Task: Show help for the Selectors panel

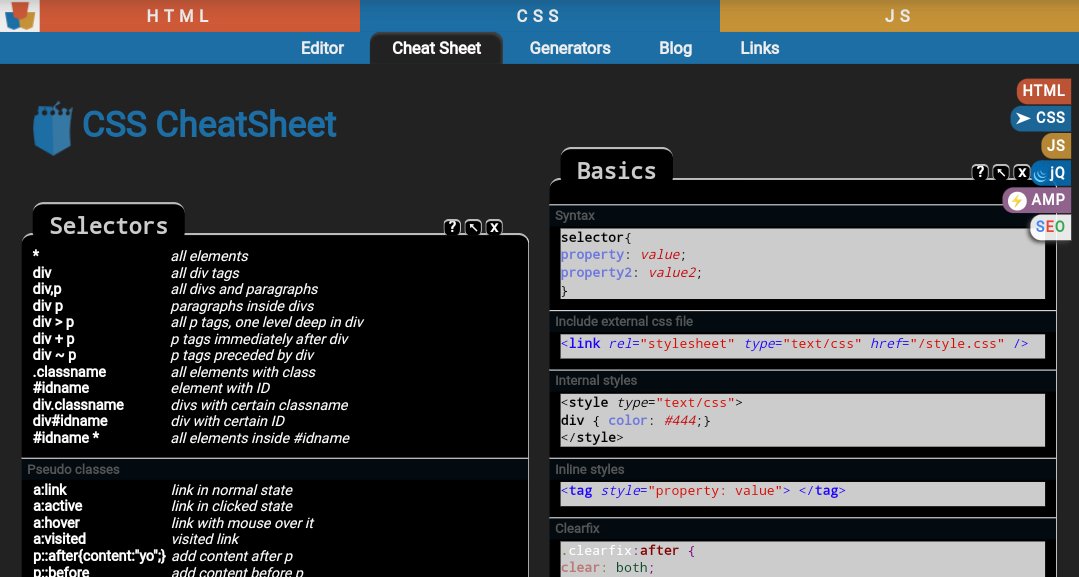Action: point(451,227)
